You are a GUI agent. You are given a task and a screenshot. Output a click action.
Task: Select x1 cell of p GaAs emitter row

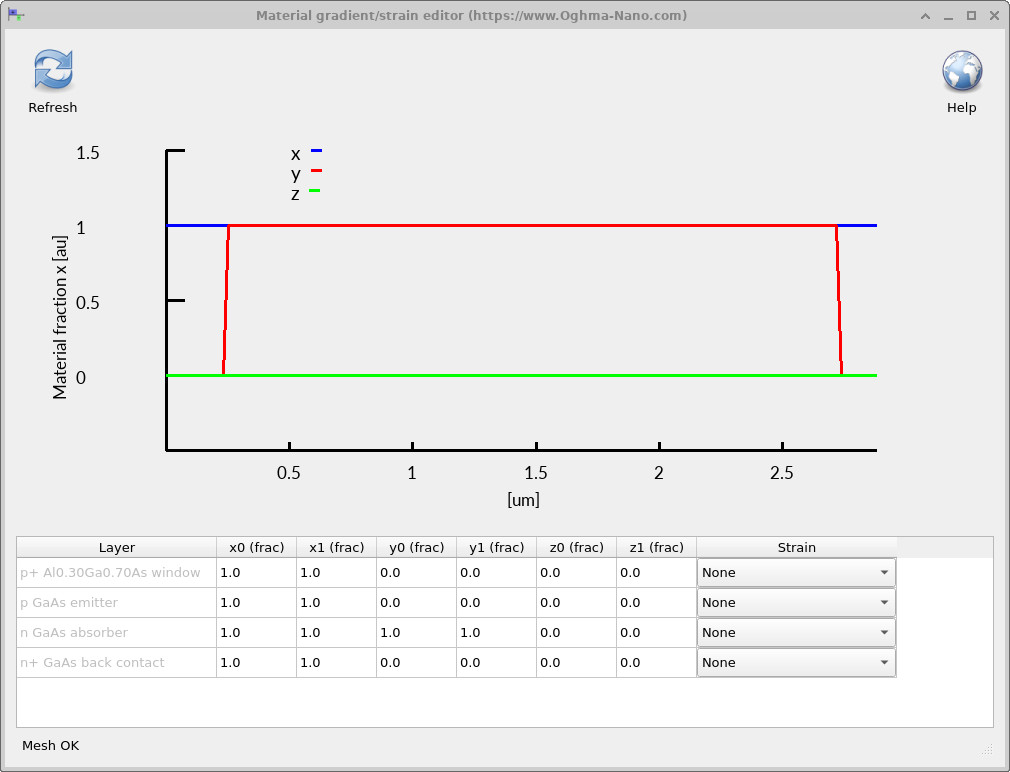(336, 603)
